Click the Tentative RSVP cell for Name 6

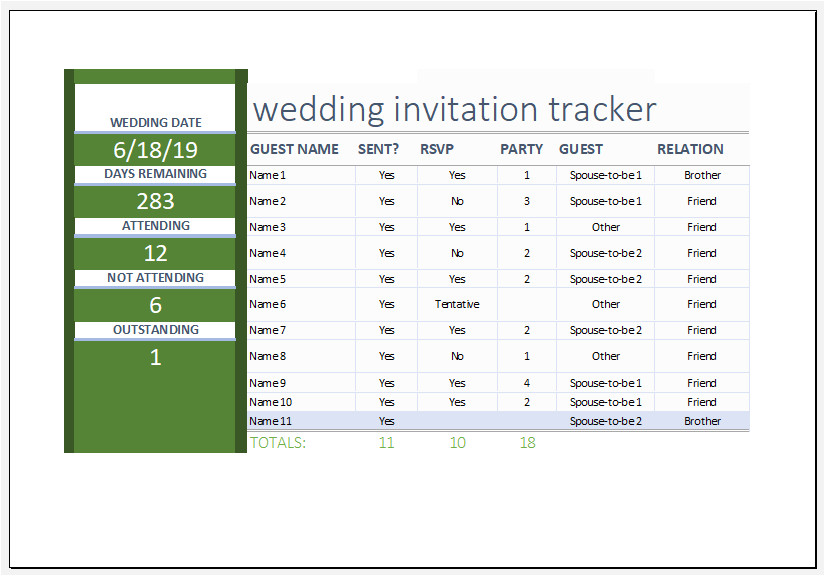point(457,304)
